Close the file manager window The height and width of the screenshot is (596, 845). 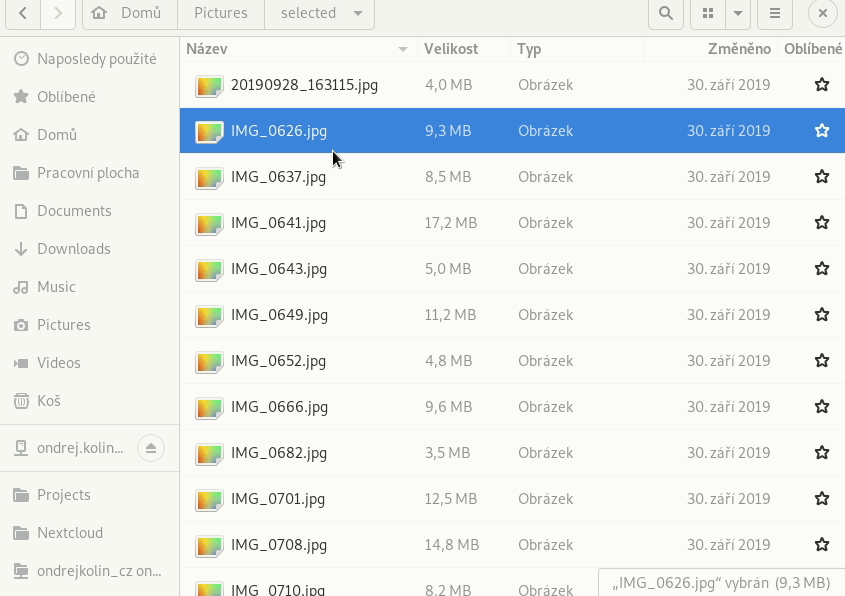coord(822,13)
